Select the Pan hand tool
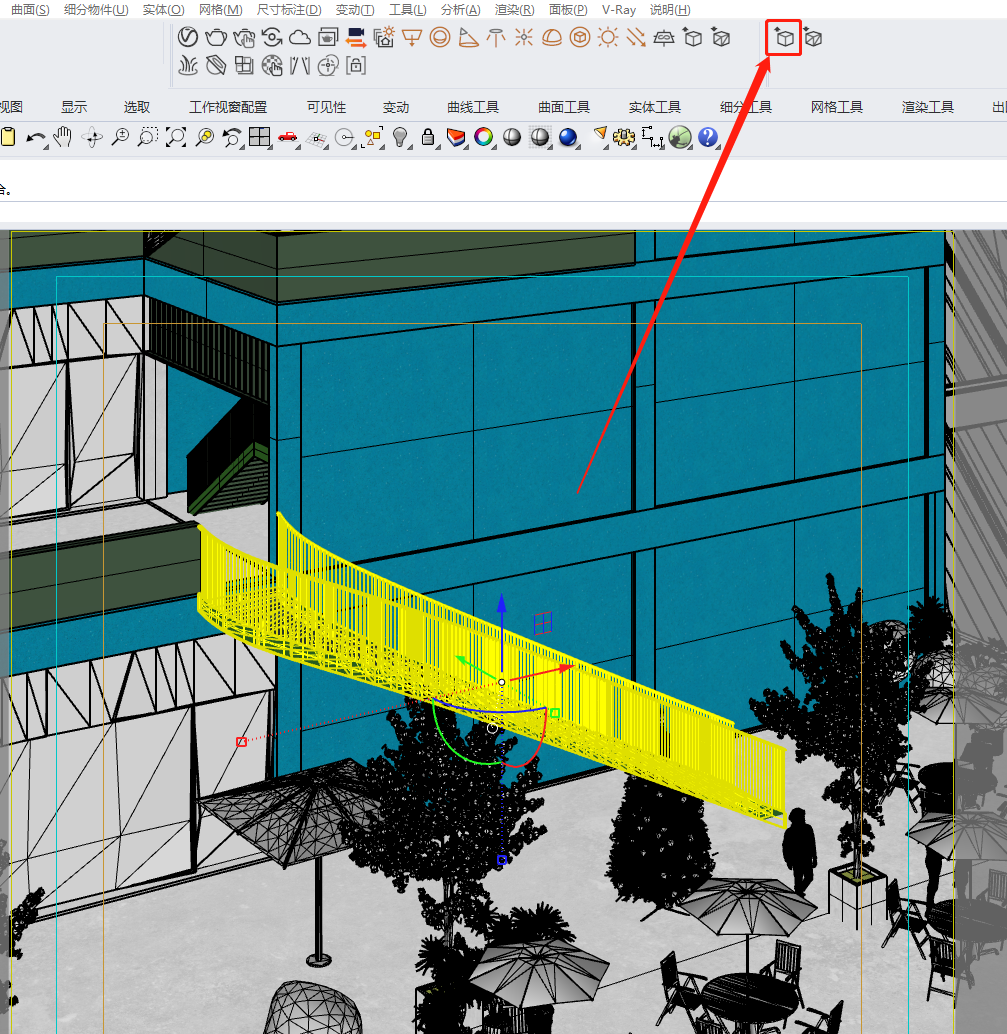The height and width of the screenshot is (1034, 1007). 64,137
